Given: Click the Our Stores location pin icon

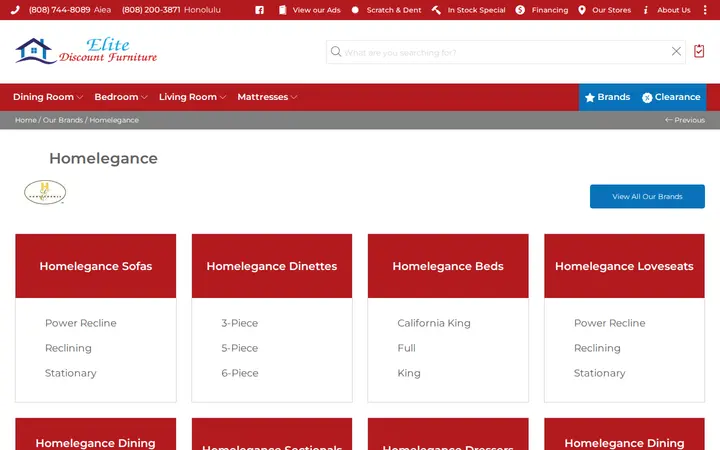Looking at the screenshot, I should coord(581,10).
